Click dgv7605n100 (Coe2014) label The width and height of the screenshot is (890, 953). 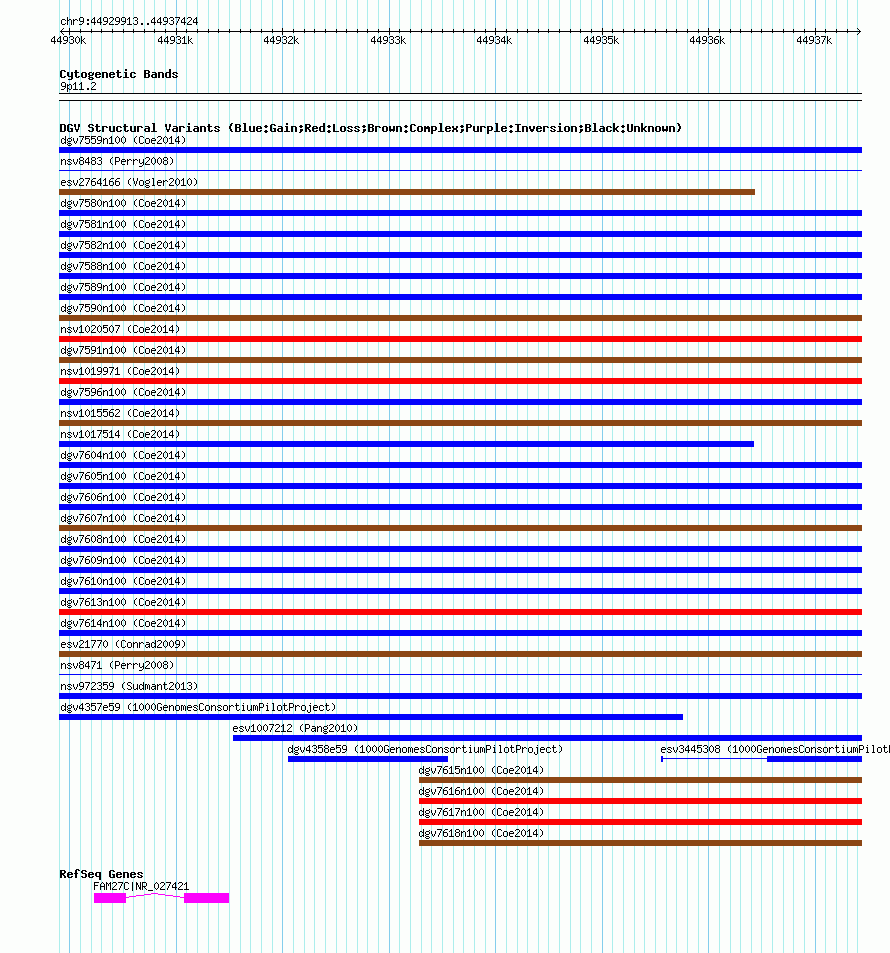(x=123, y=476)
